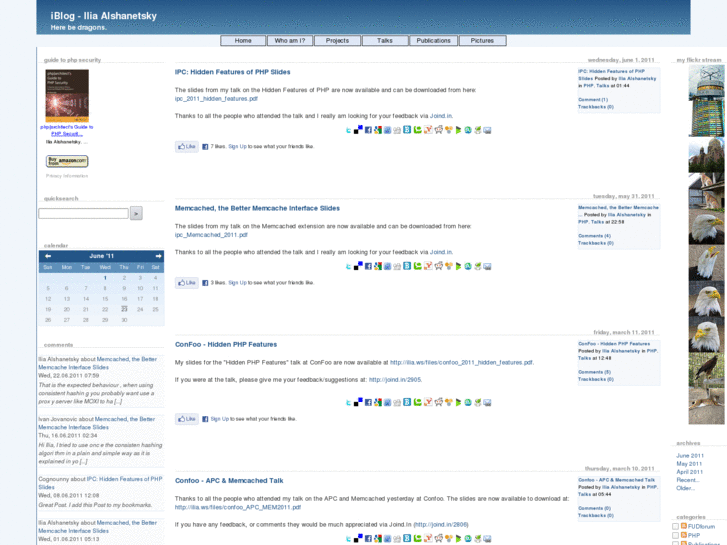Click StumbleUpon icon under Memcached Interface Slides post
The image size is (727, 545).
click(x=468, y=266)
